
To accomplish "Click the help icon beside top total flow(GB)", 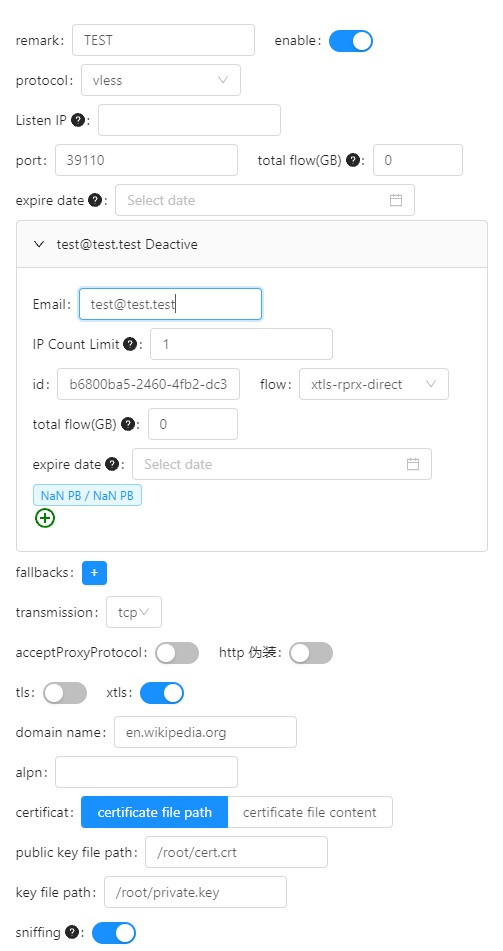I will click(353, 160).
